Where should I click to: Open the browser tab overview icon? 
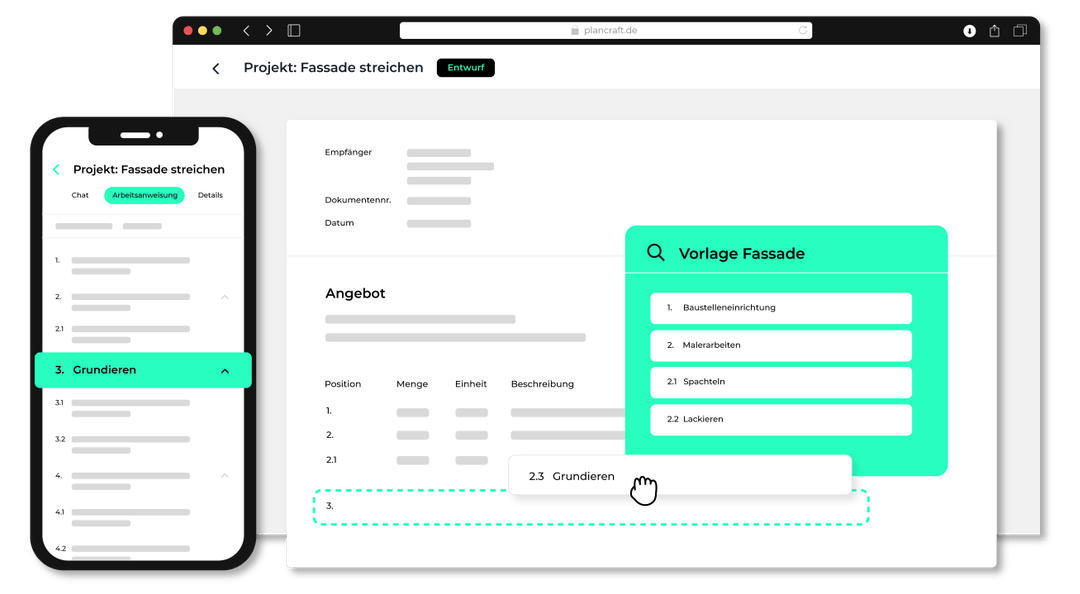tap(1020, 31)
